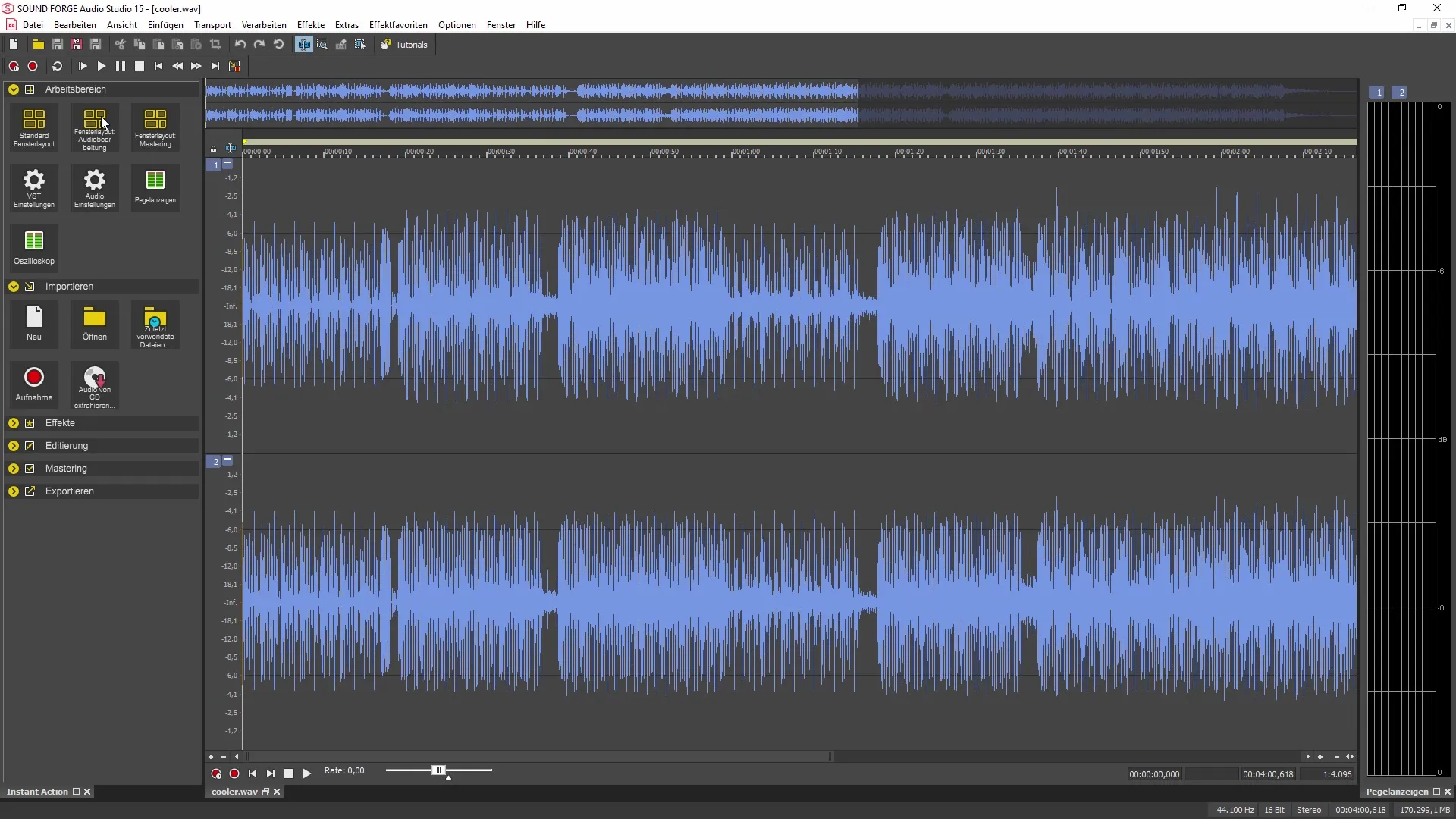Select the Fenster Standard layout icon
Image resolution: width=1456 pixels, height=819 pixels.
[34, 127]
